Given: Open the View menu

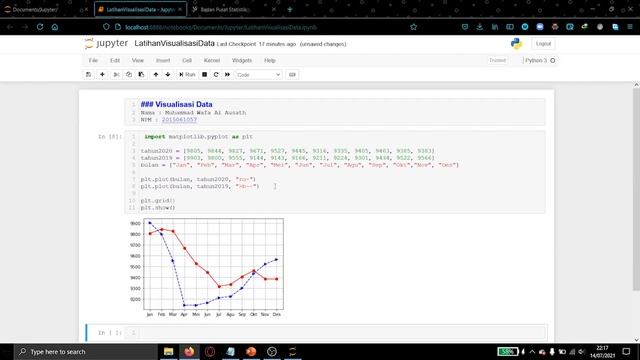Looking at the screenshot, I should click(x=138, y=60).
